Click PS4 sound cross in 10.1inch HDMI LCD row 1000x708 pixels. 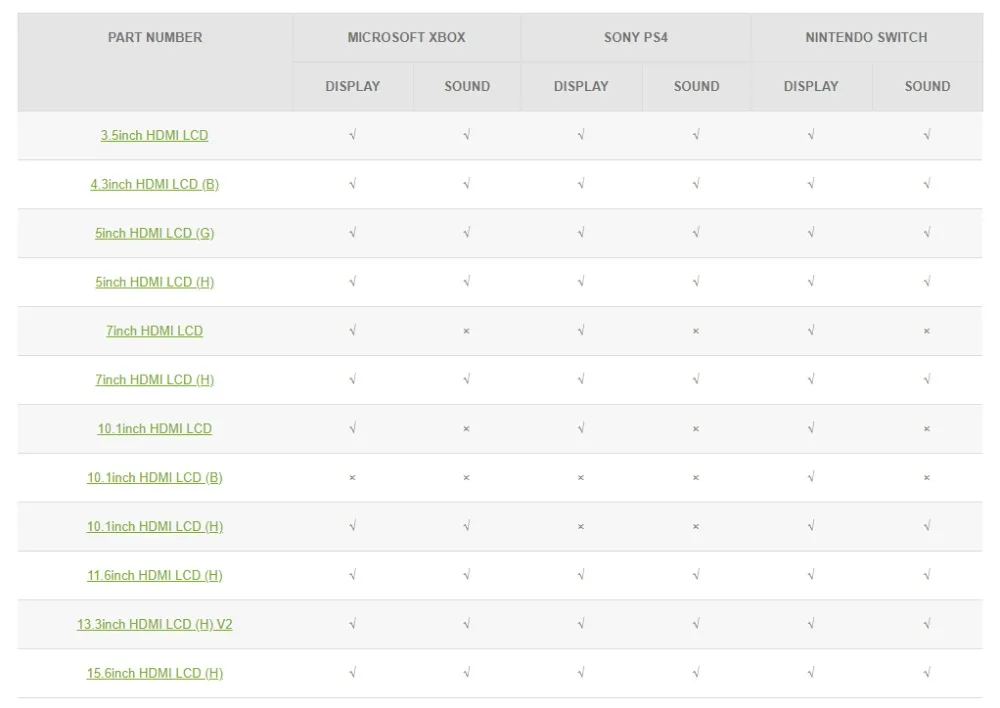coord(696,429)
